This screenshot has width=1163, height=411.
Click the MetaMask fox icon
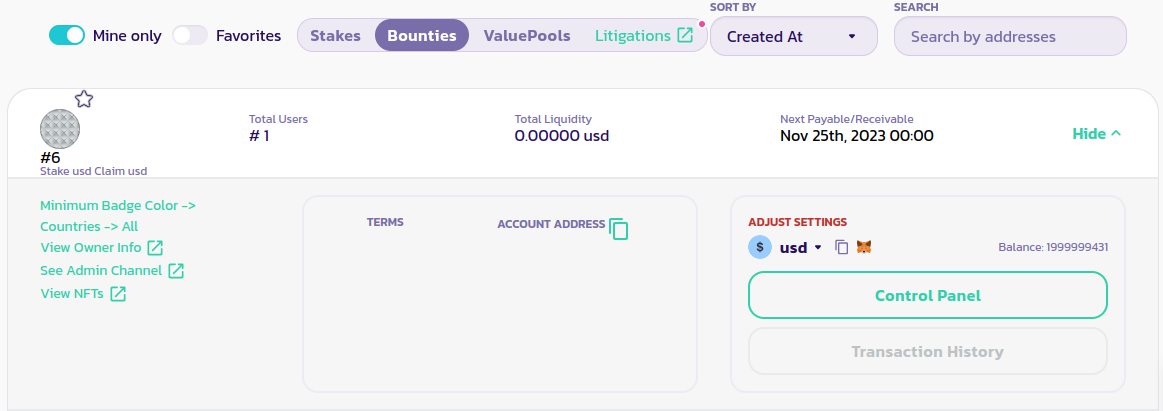tap(864, 247)
